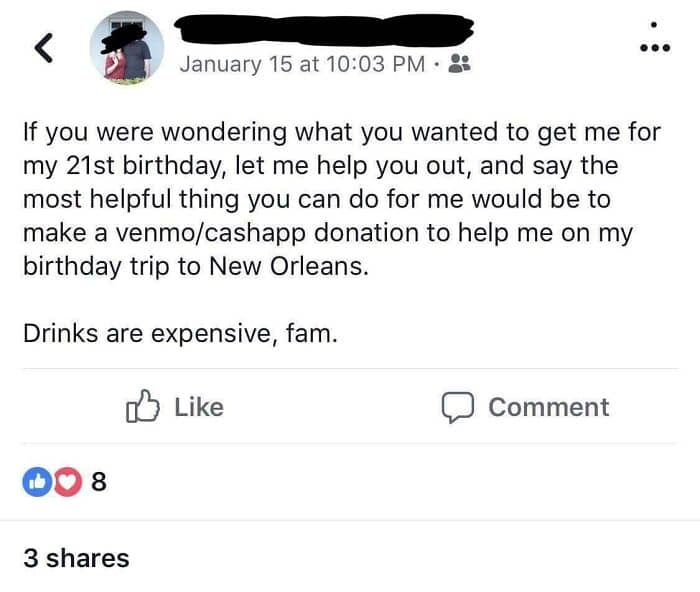The image size is (700, 592).
Task: Click the single dot above the options menu
Action: coord(654,24)
